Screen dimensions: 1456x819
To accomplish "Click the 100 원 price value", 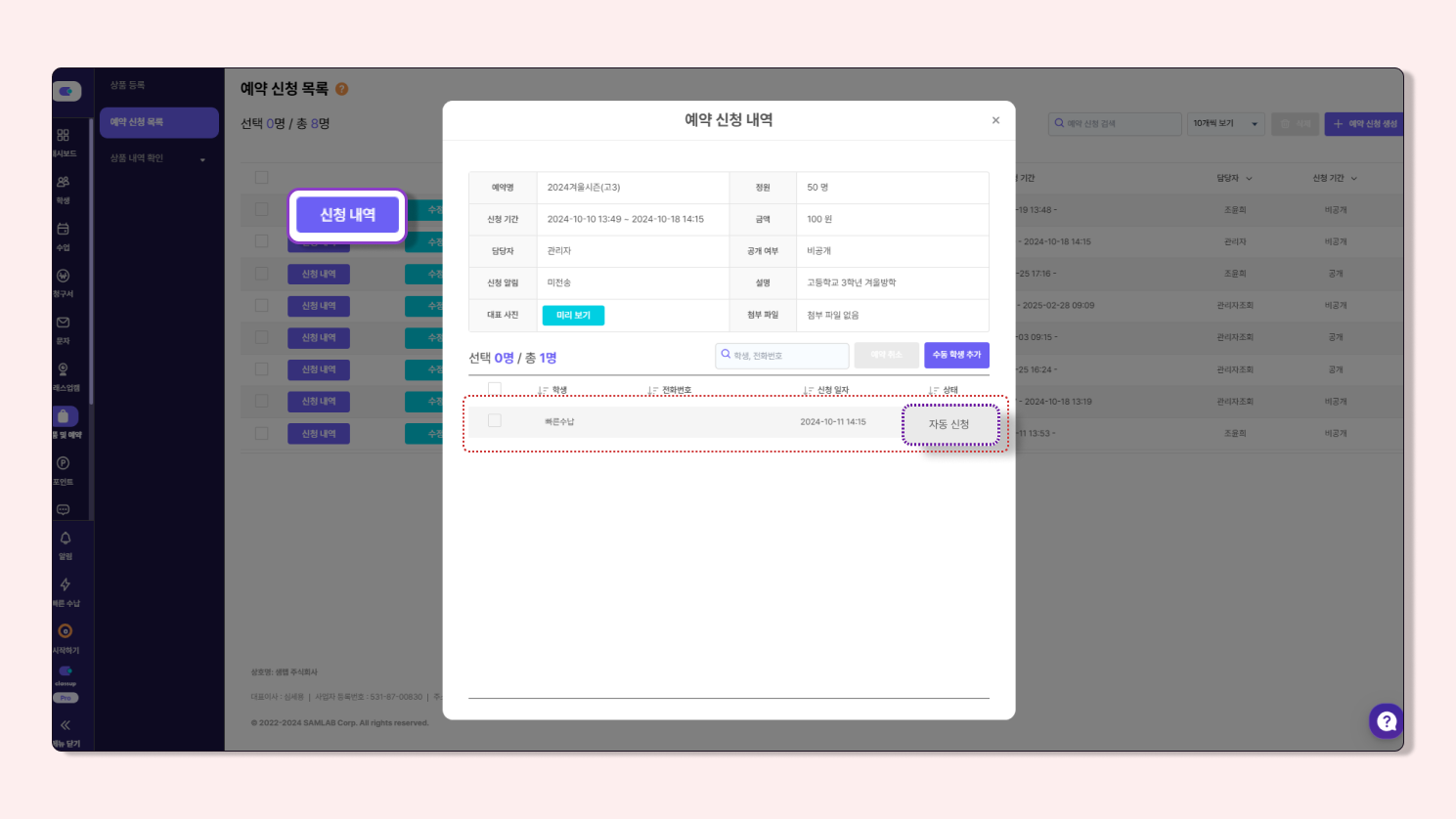I will [819, 220].
